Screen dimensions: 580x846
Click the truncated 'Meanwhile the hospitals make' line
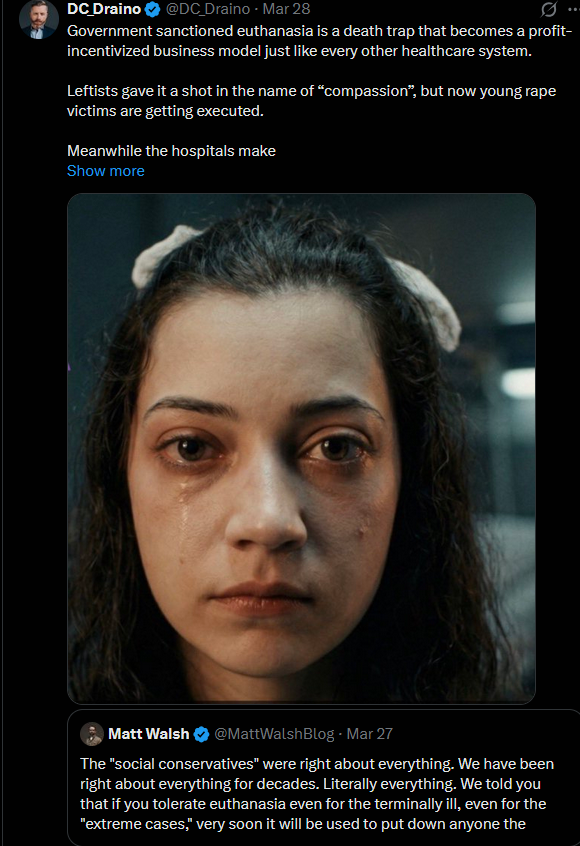[x=171, y=151]
